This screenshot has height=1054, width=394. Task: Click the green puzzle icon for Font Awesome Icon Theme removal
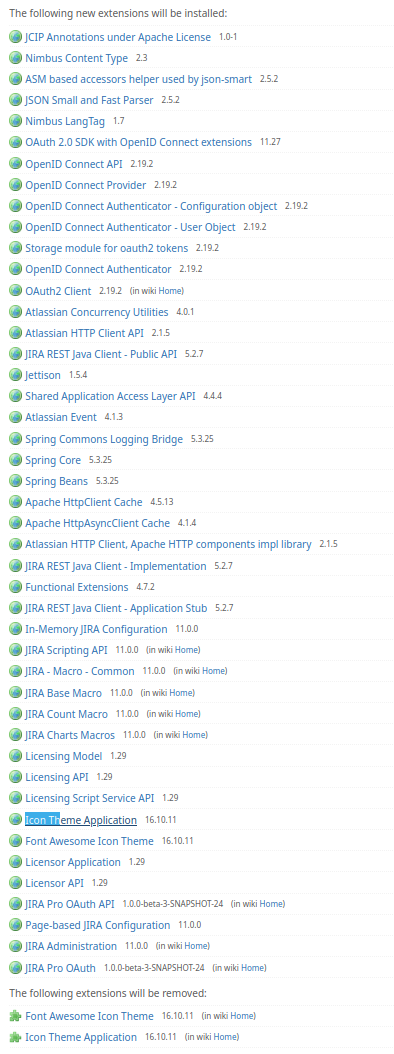(15, 1016)
